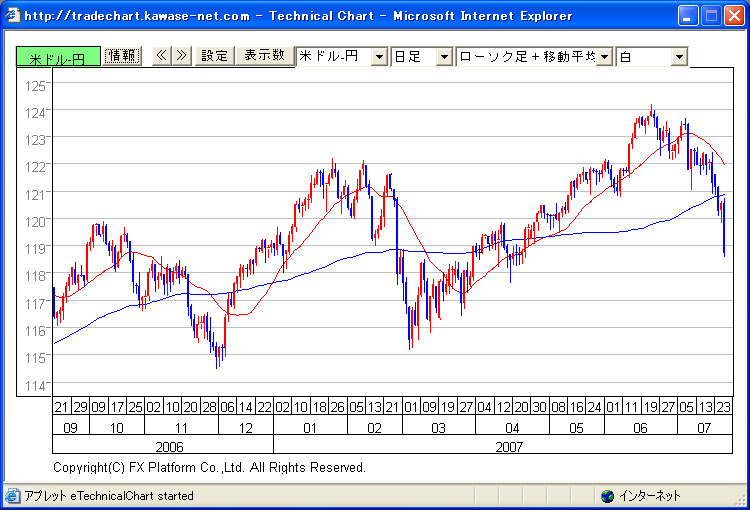Screen dimensions: 750x510
Task: Click the 情報 button
Action: [123, 56]
